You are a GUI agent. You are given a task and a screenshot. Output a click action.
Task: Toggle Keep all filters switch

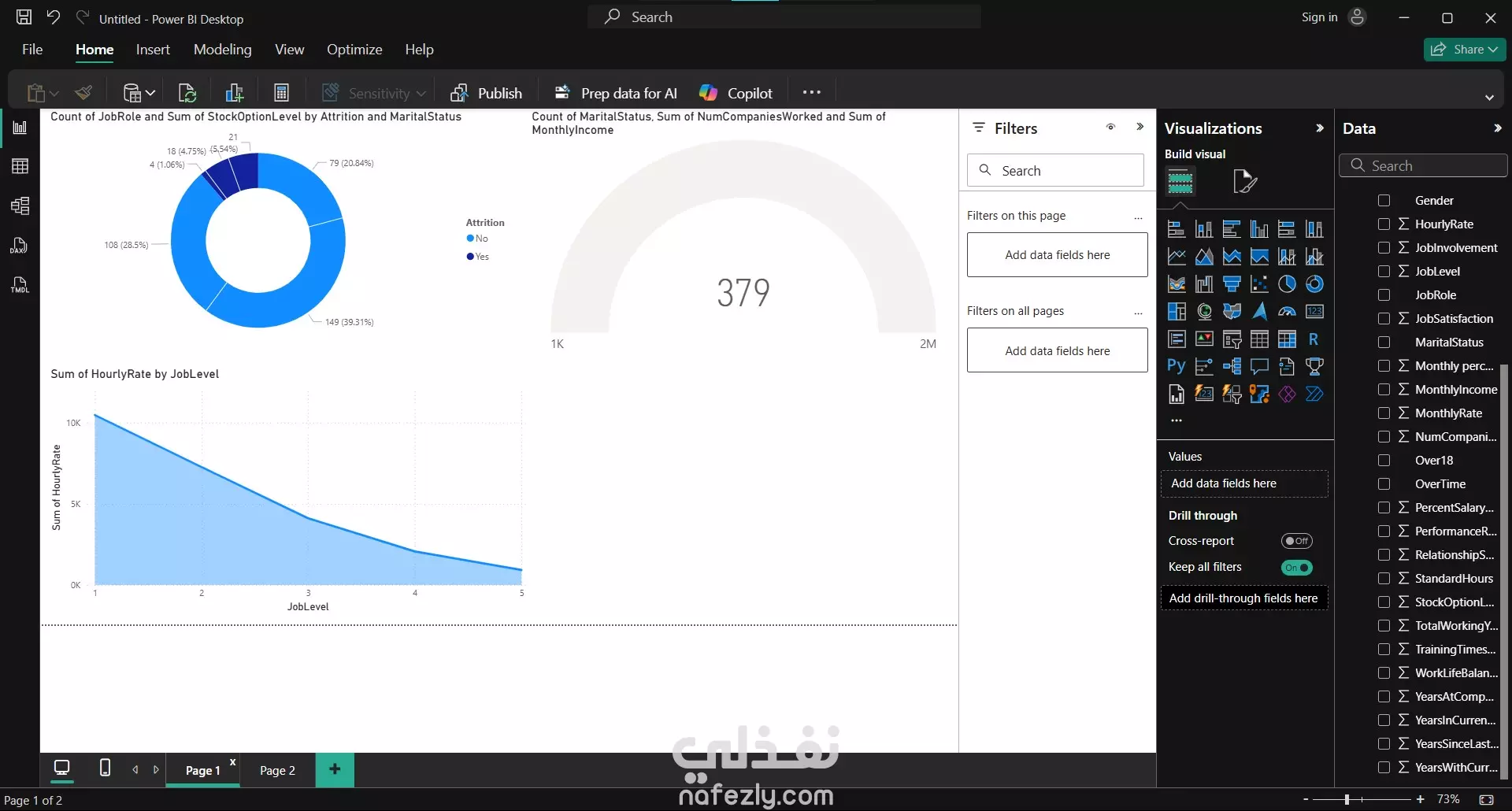pos(1296,568)
